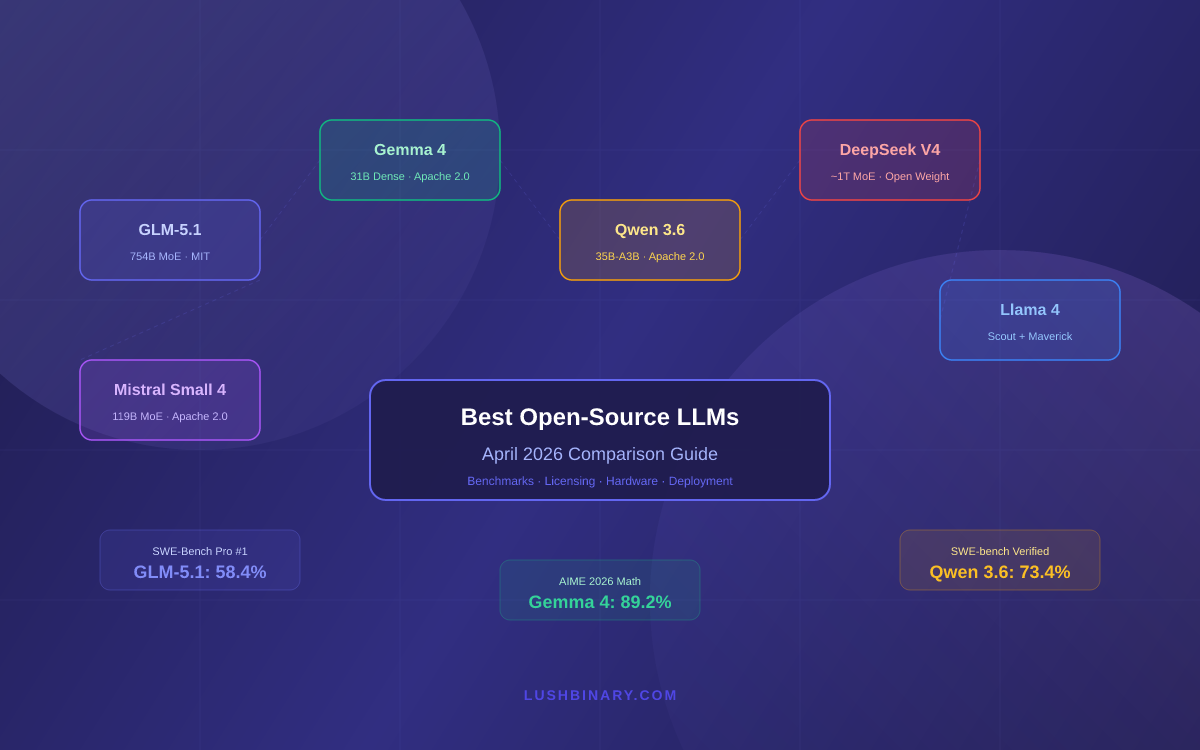This screenshot has height=750, width=1200.
Task: Open the Mistral Small 4 model card
Action: click(169, 399)
